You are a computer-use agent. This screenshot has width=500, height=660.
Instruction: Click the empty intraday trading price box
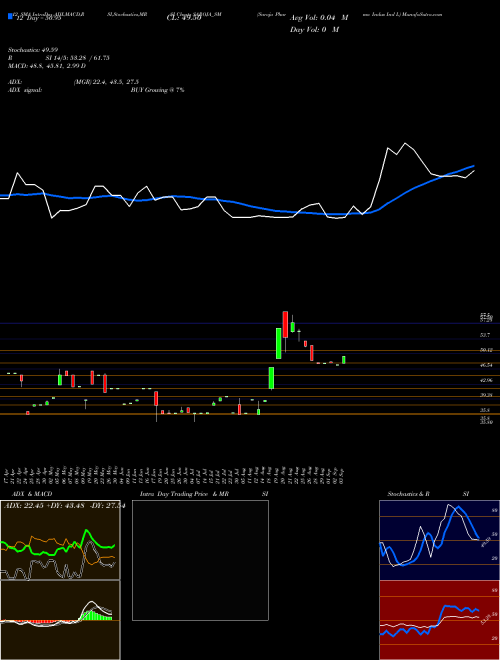(200, 560)
